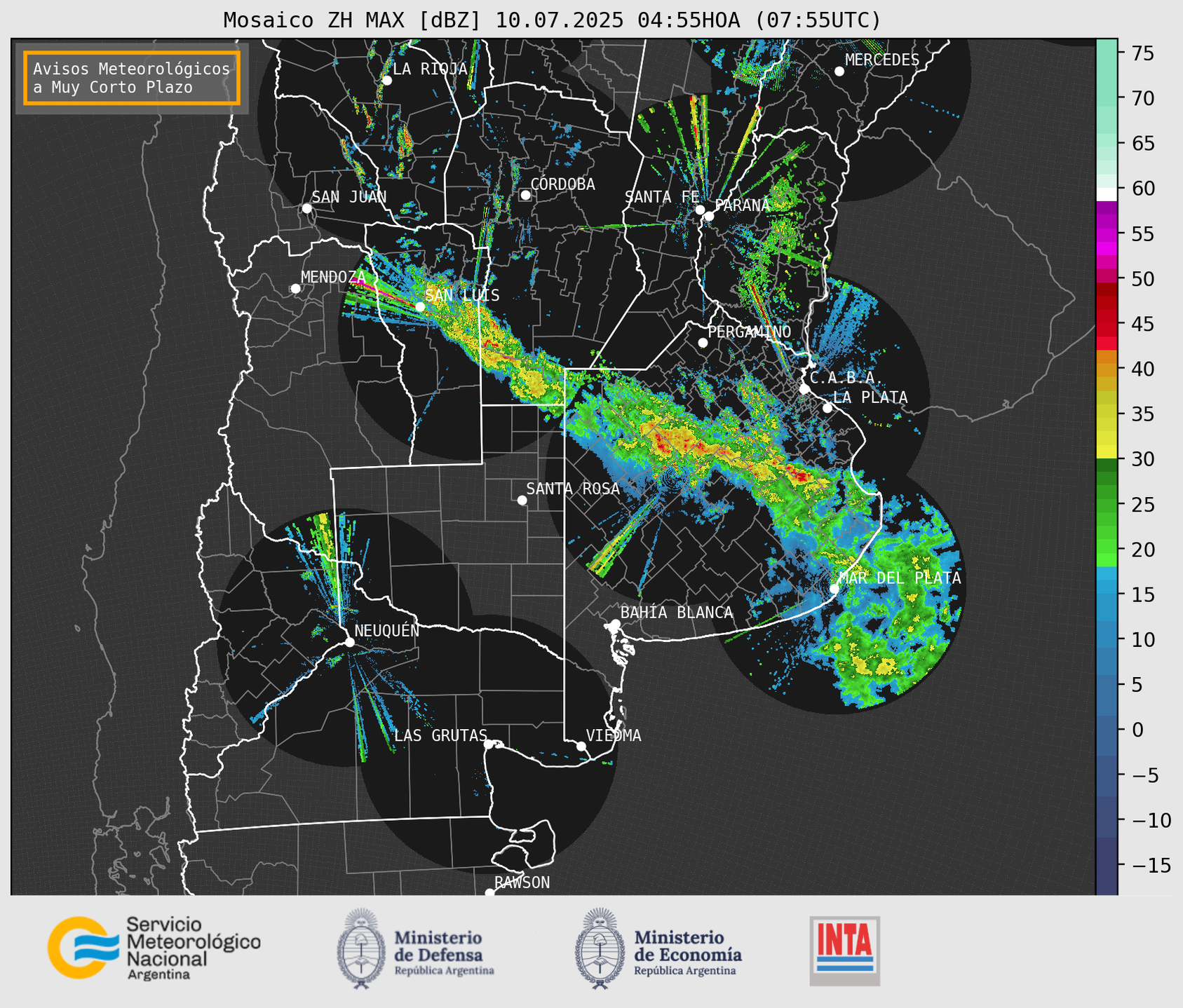Click the MAR DEL PLATA label text
1183x1008 pixels.
click(x=900, y=578)
